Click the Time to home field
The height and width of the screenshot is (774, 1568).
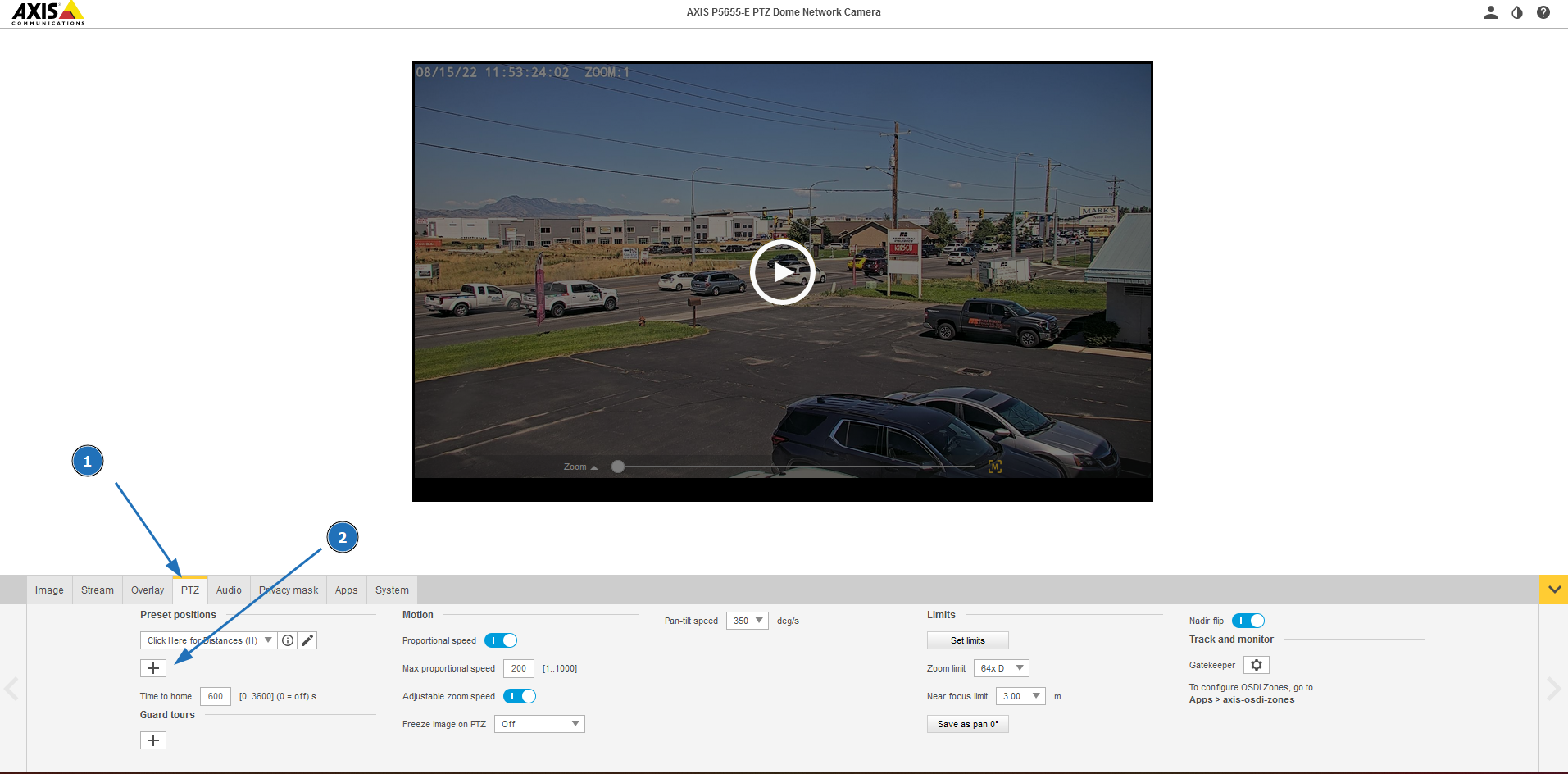click(x=216, y=696)
